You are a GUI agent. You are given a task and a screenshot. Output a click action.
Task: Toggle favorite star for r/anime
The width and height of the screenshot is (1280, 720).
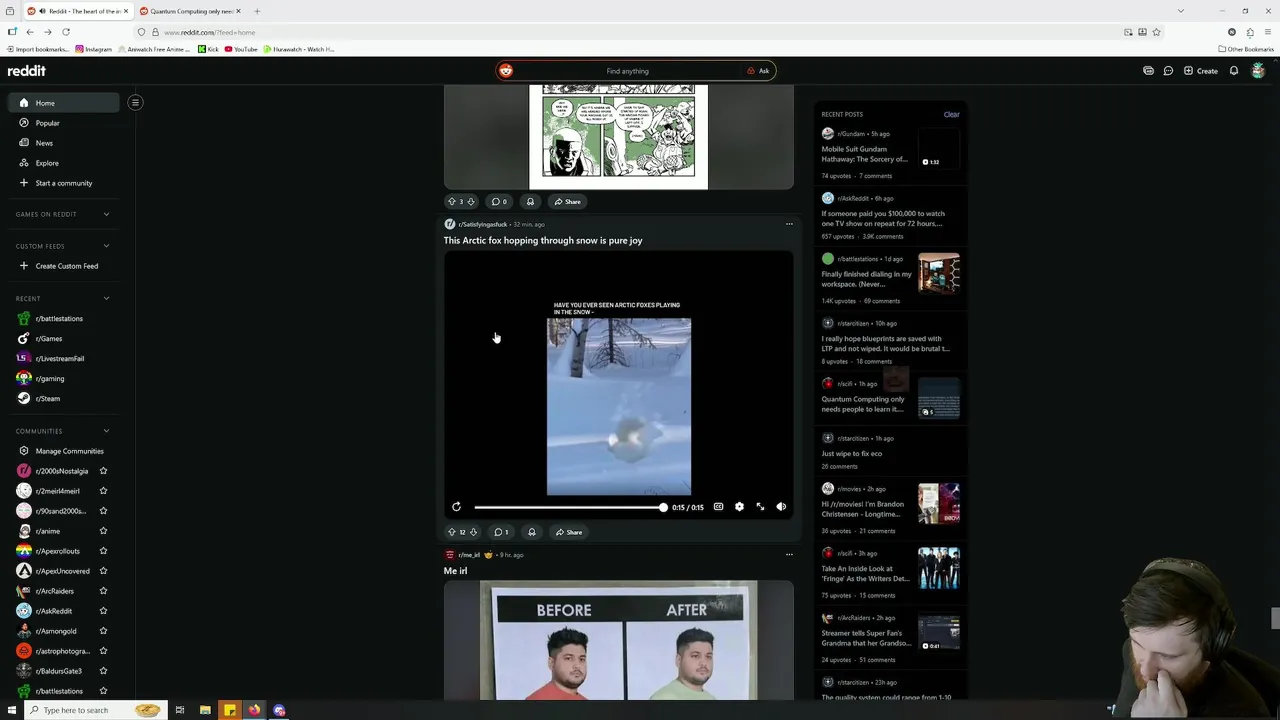[x=103, y=531]
